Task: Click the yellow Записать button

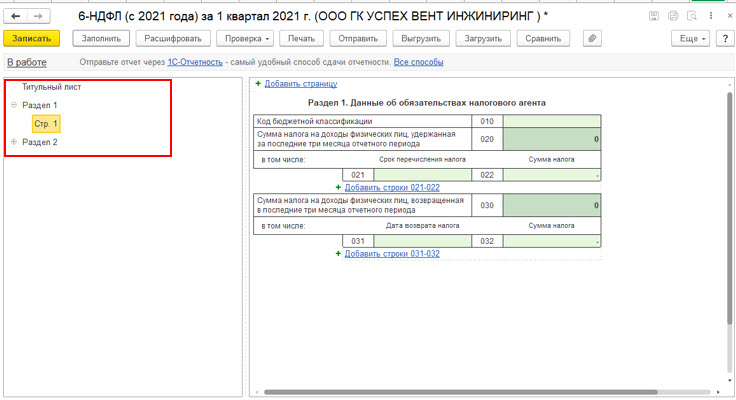Action: pyautogui.click(x=31, y=38)
